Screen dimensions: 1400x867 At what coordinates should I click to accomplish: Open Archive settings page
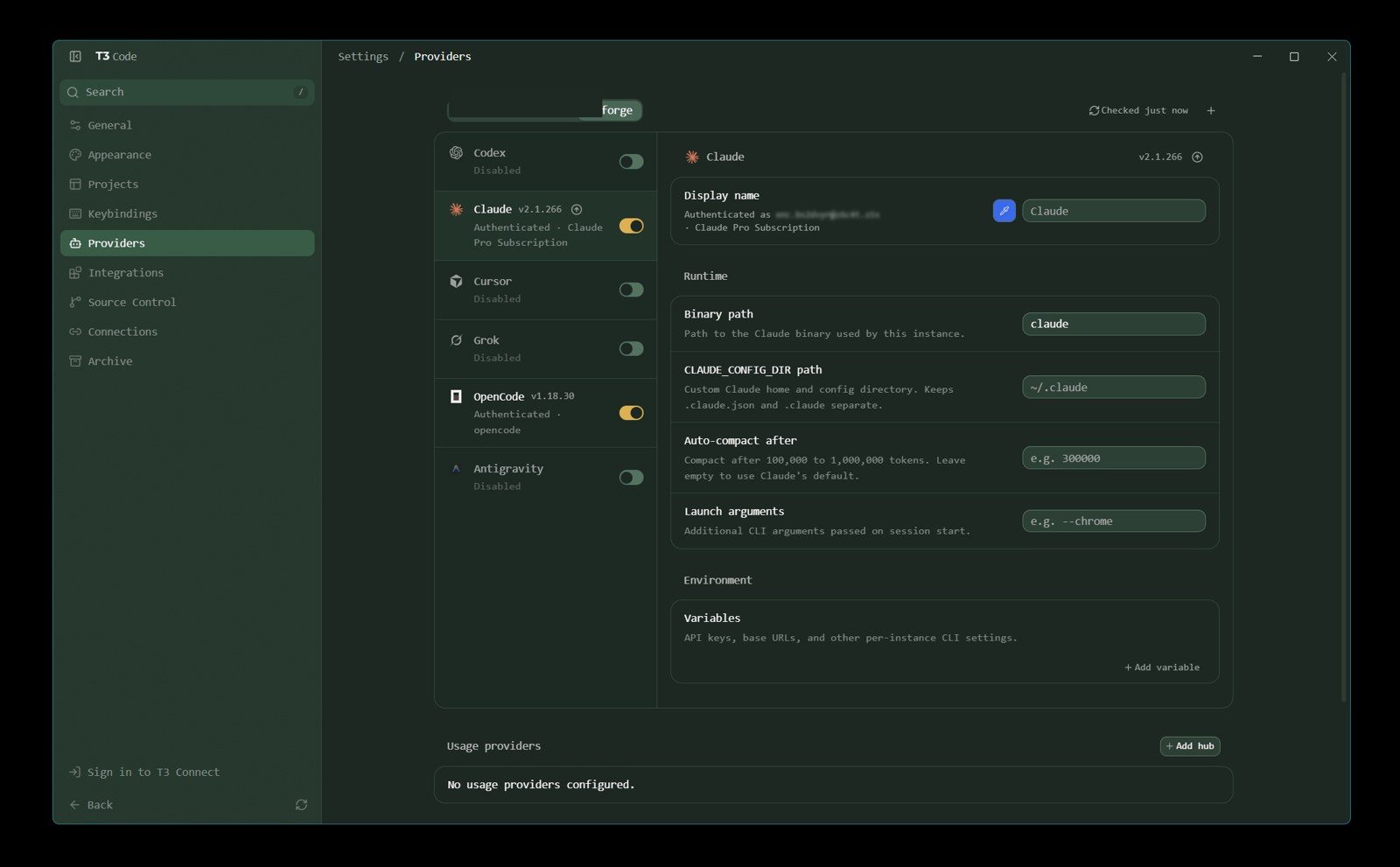(x=187, y=361)
